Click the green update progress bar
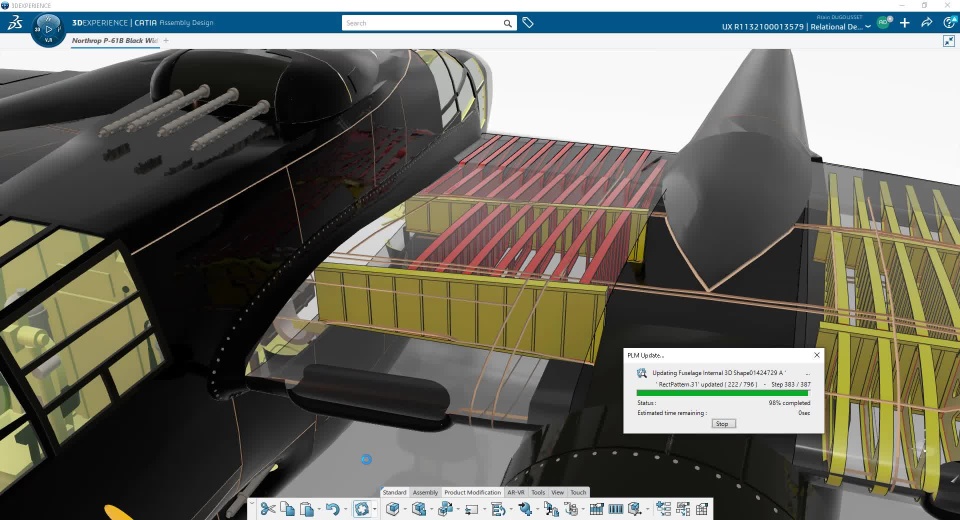960x520 pixels. pyautogui.click(x=723, y=393)
